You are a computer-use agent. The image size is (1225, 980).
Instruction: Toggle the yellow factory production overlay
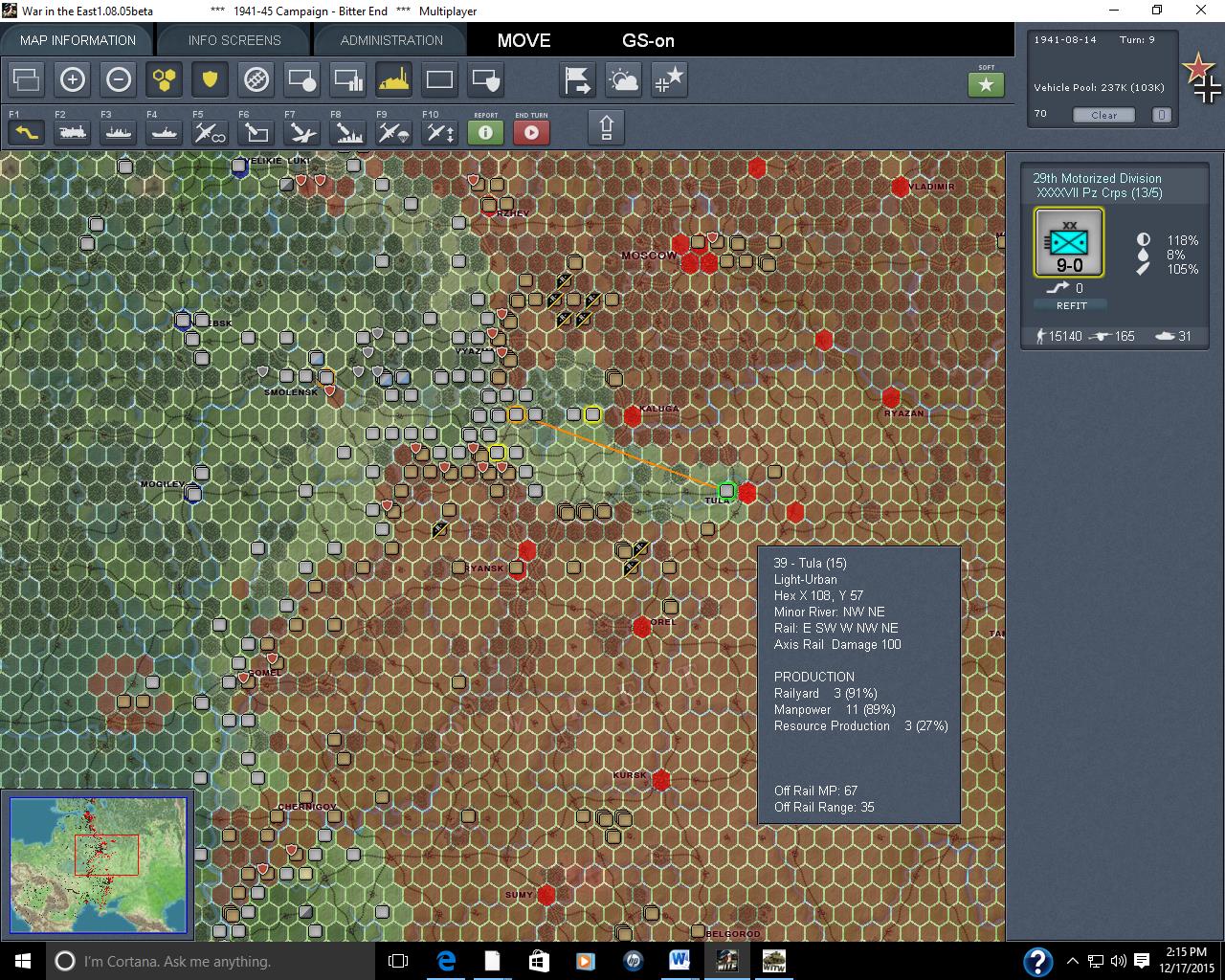coord(394,80)
